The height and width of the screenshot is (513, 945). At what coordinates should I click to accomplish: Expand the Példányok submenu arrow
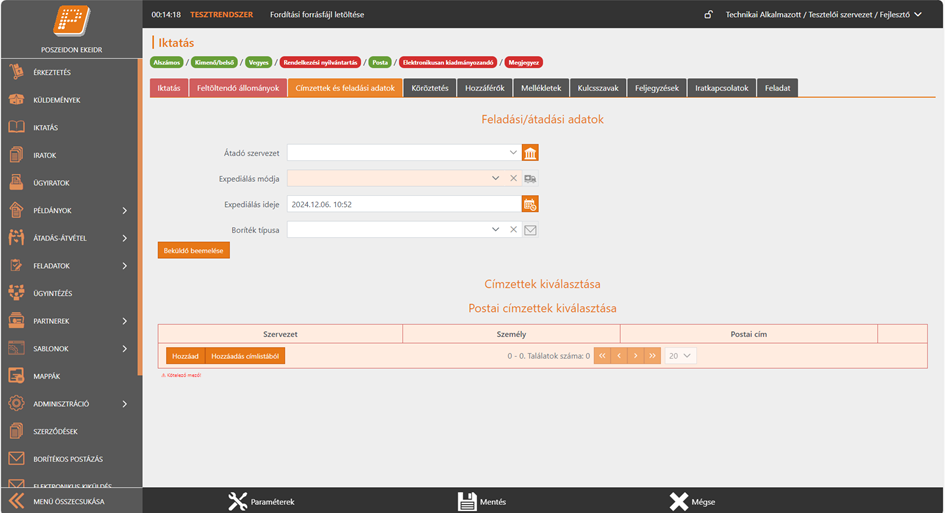pyautogui.click(x=125, y=210)
